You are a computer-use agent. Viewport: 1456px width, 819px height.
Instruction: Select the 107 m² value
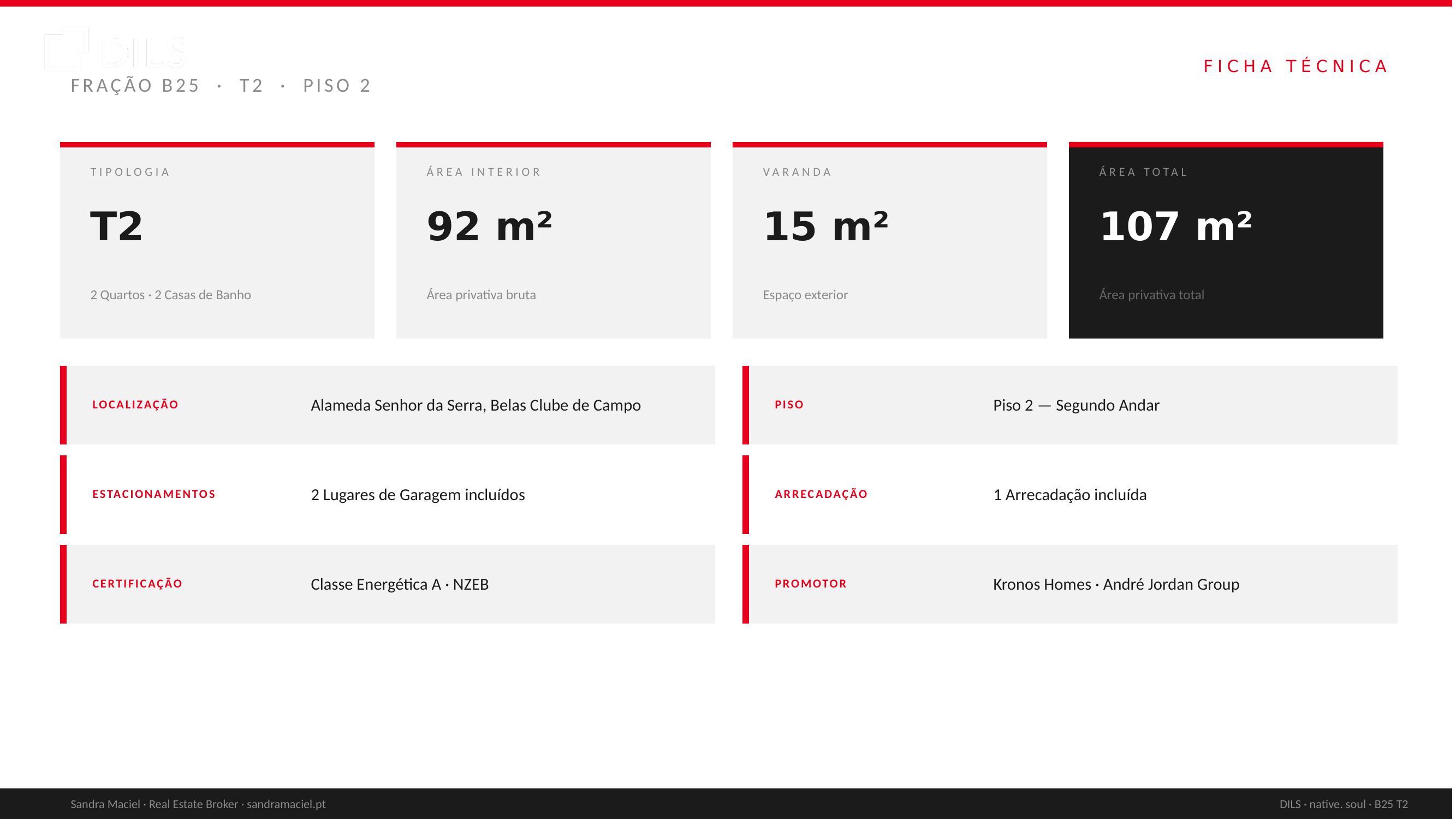click(x=1176, y=227)
